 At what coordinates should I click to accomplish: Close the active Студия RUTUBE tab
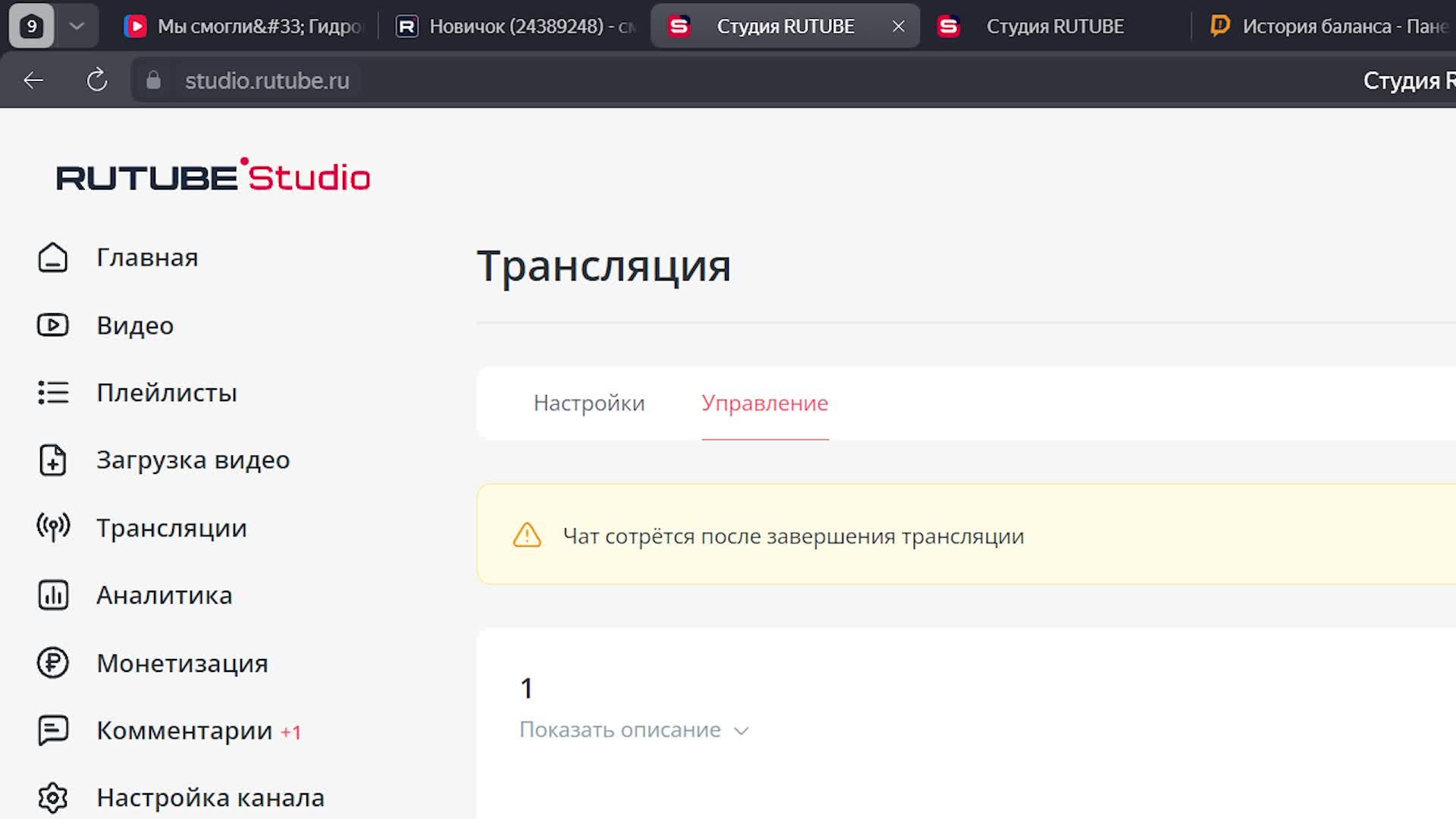coord(899,27)
